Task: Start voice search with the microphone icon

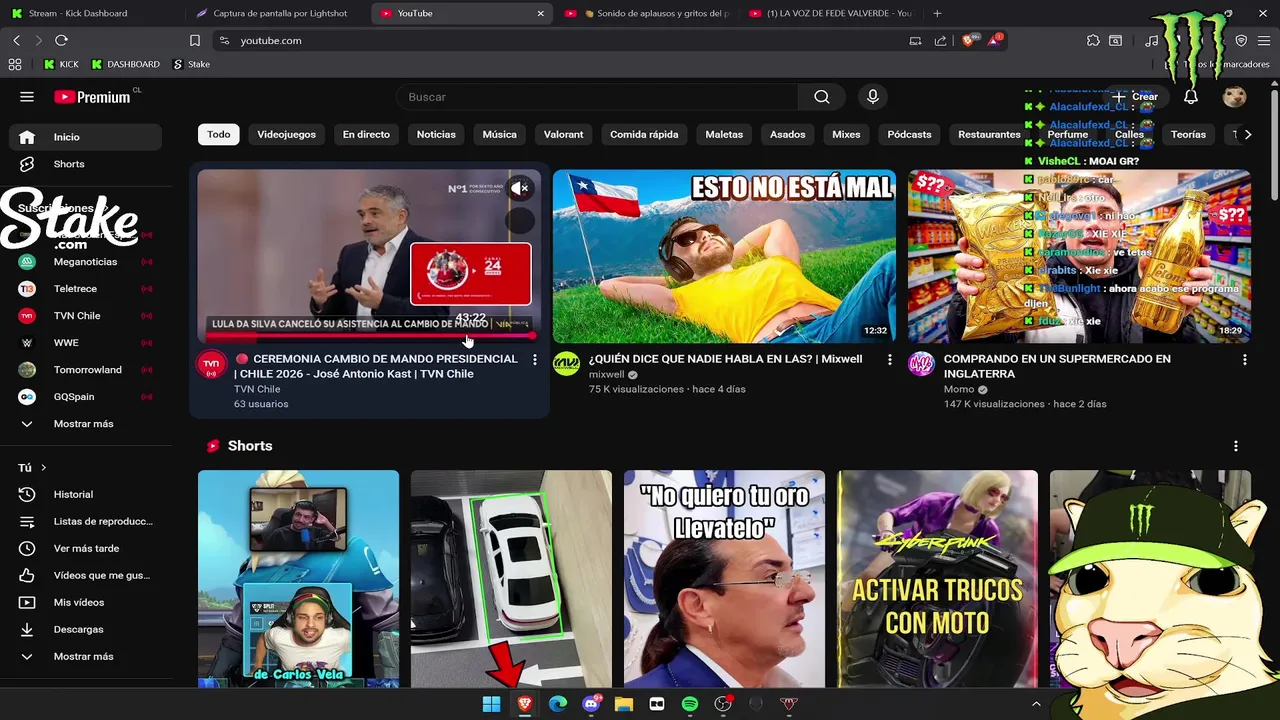Action: pos(873,97)
